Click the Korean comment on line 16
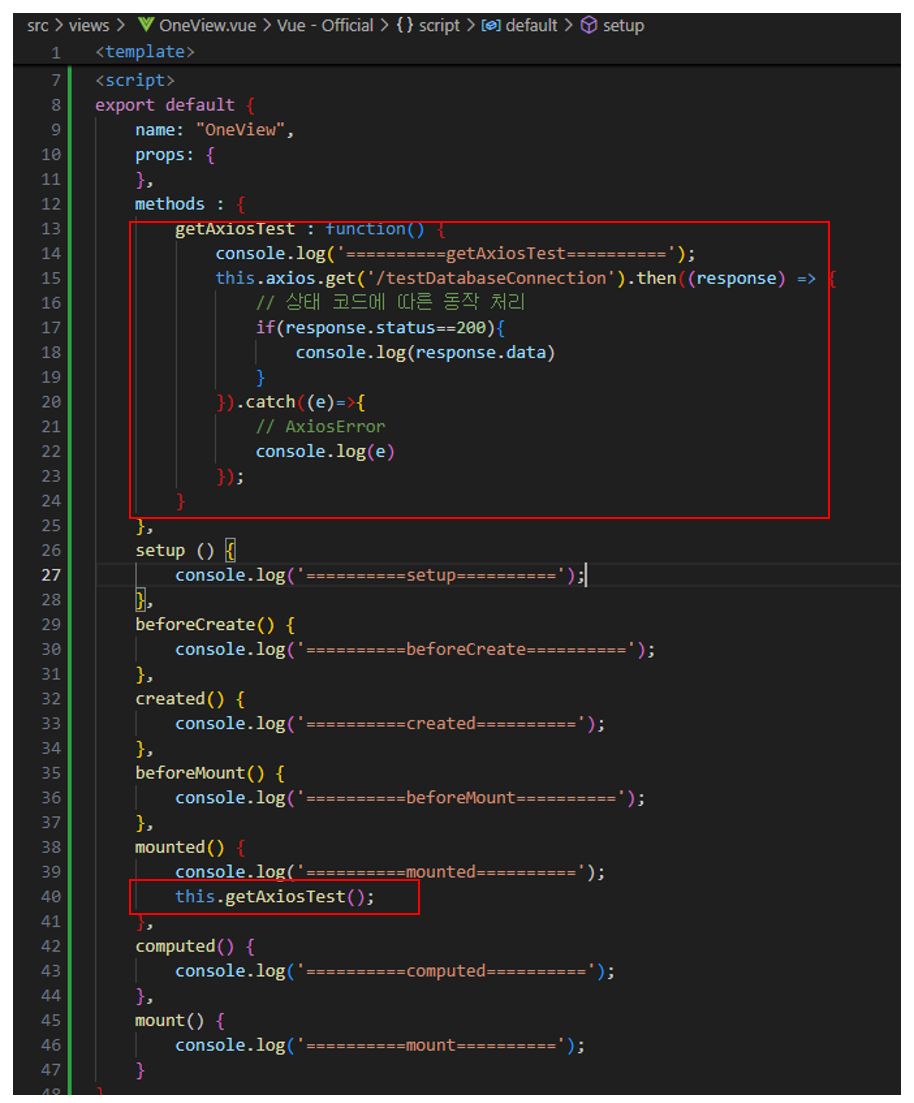Screen dimensions: 914x1103 point(391,302)
